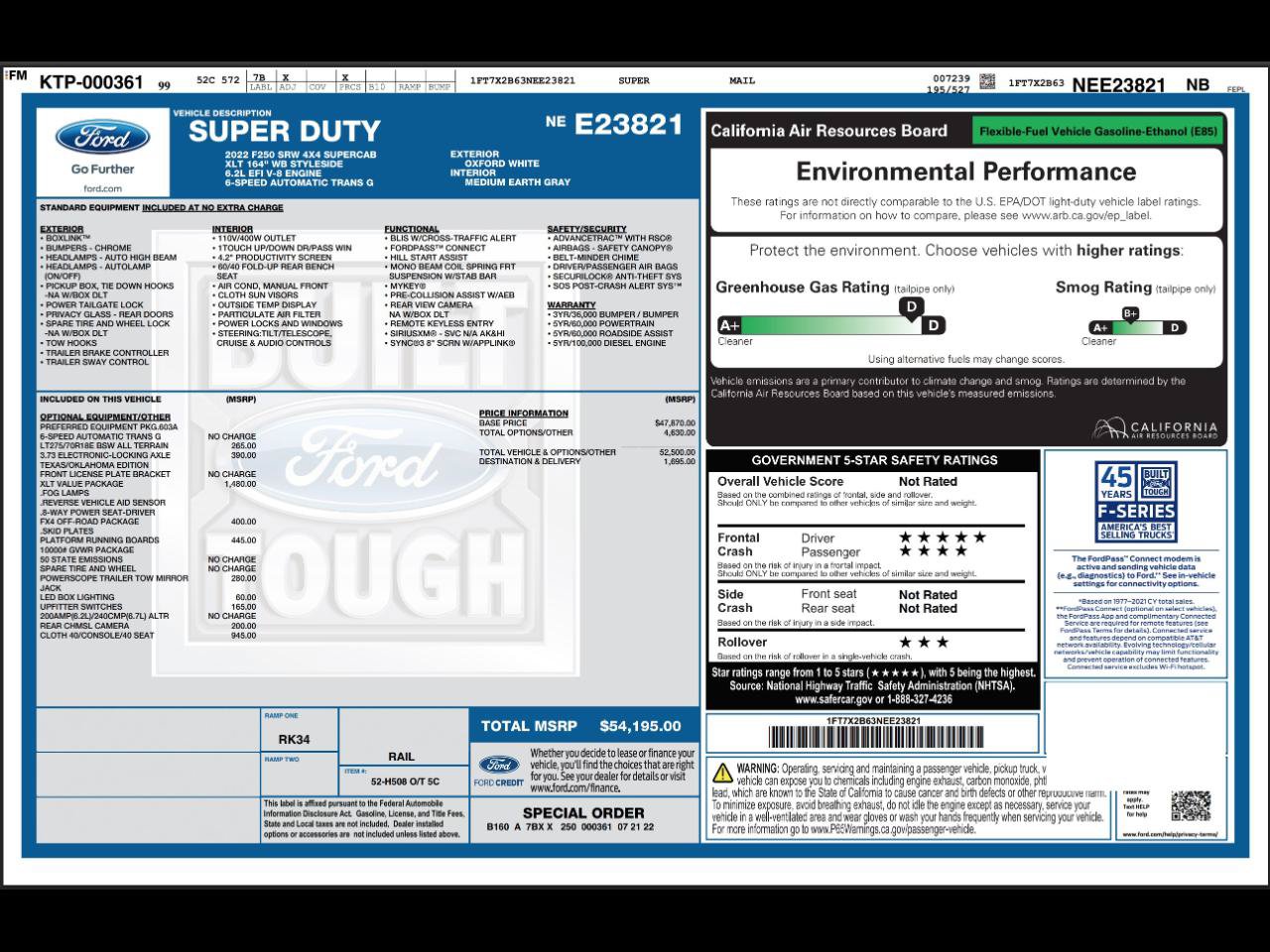Click Not Rated beside Overall Vehicle Score

click(928, 482)
